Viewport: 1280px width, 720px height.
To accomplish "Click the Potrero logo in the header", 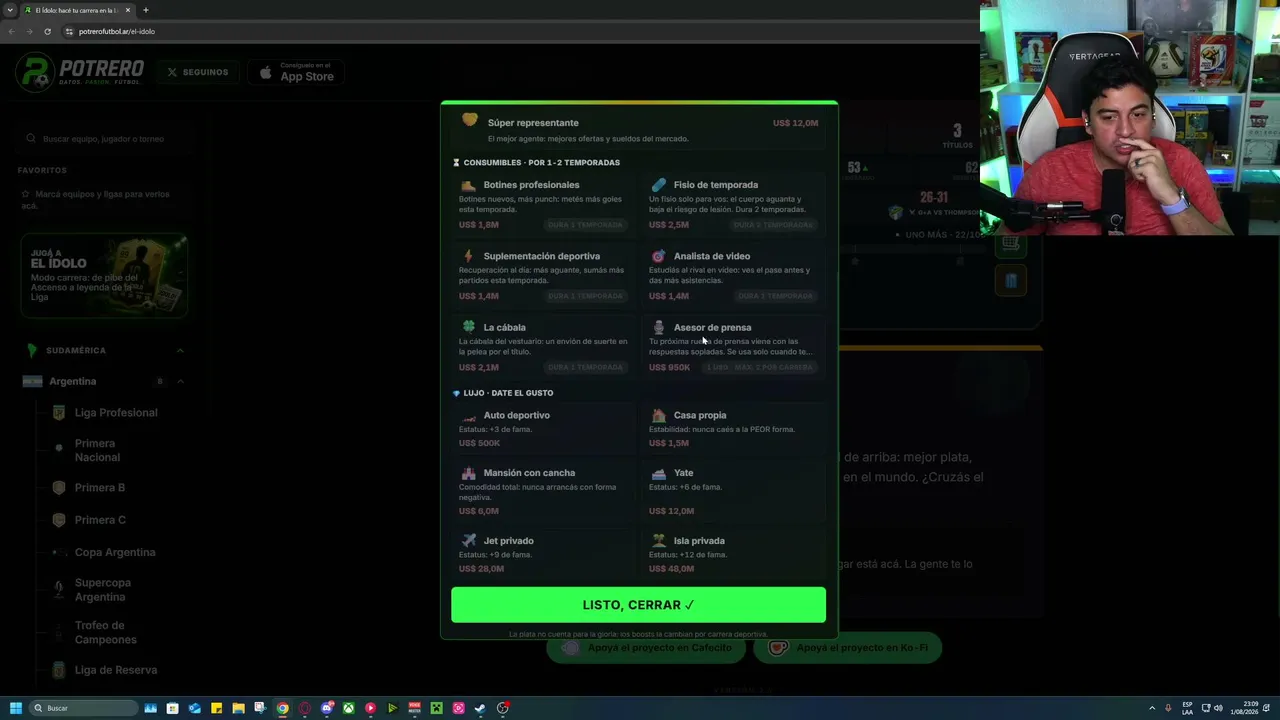I will point(81,72).
